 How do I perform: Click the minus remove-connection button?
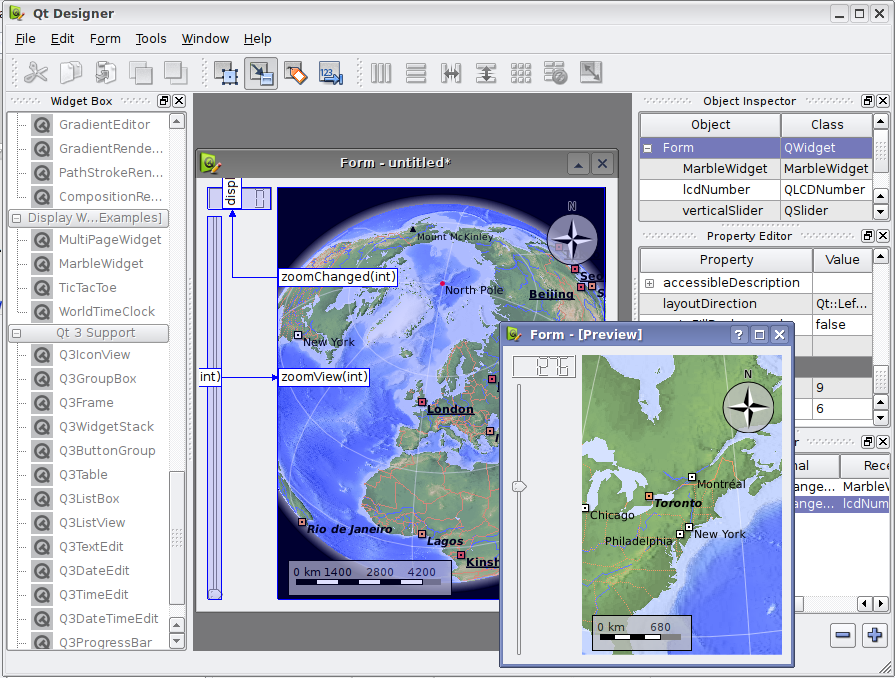pyautogui.click(x=843, y=634)
